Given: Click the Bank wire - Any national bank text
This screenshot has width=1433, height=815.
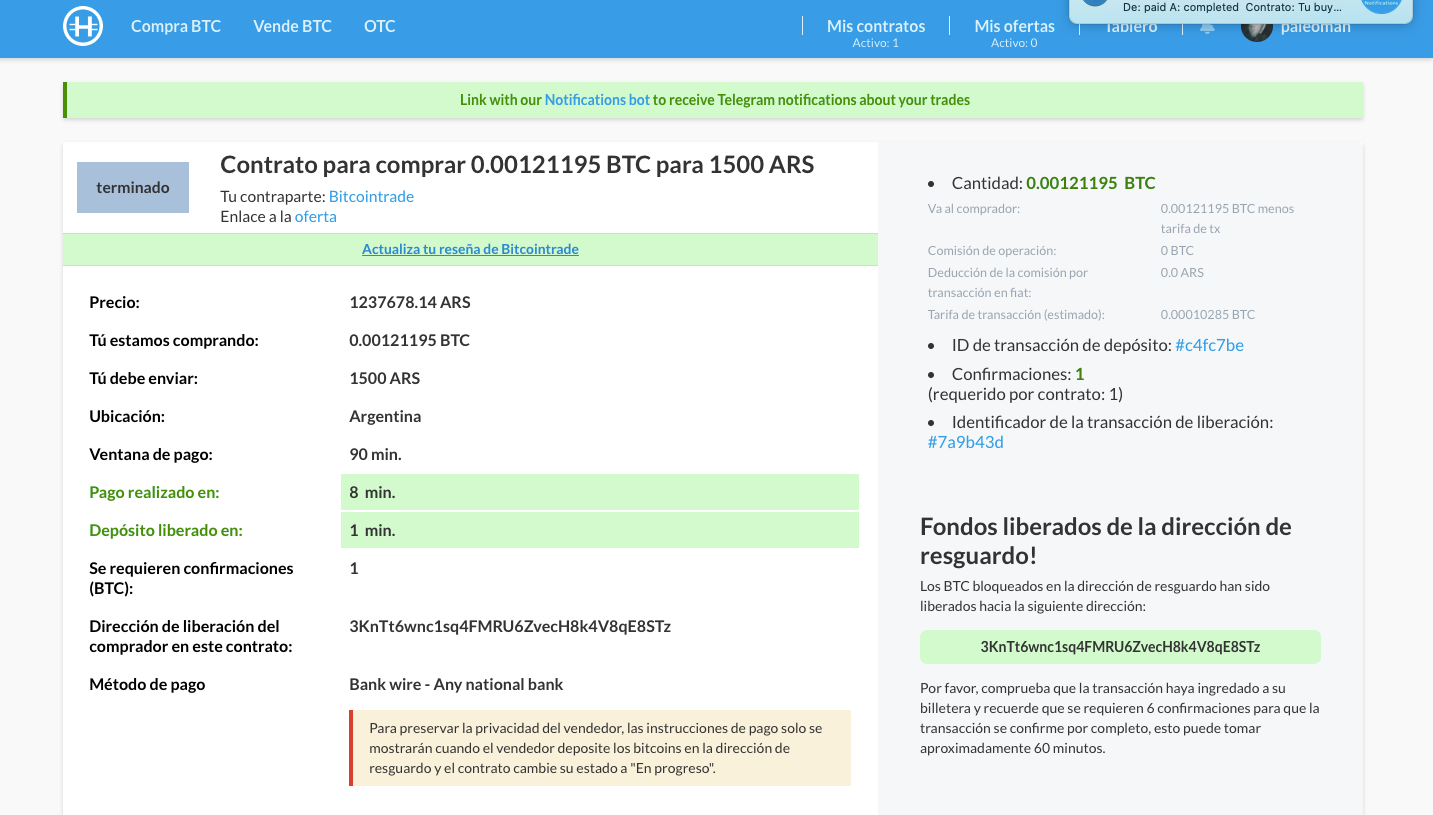Looking at the screenshot, I should pos(456,684).
